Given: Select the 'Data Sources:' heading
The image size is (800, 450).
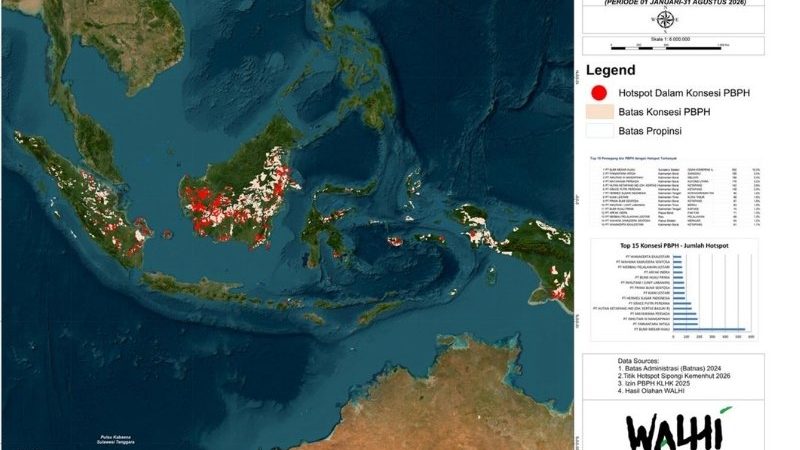Looking at the screenshot, I should 638,361.
